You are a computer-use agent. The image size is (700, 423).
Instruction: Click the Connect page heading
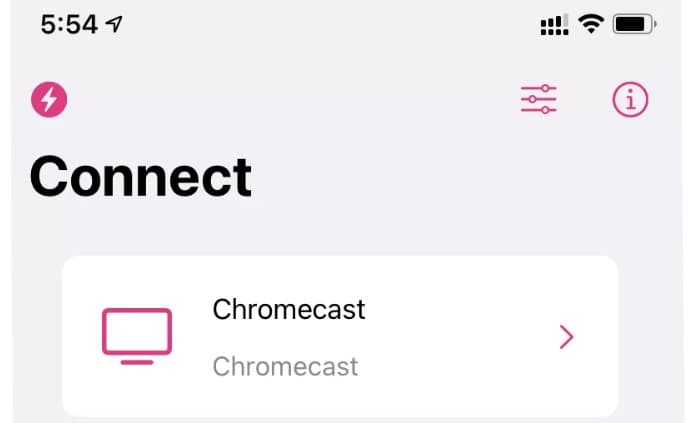point(141,177)
